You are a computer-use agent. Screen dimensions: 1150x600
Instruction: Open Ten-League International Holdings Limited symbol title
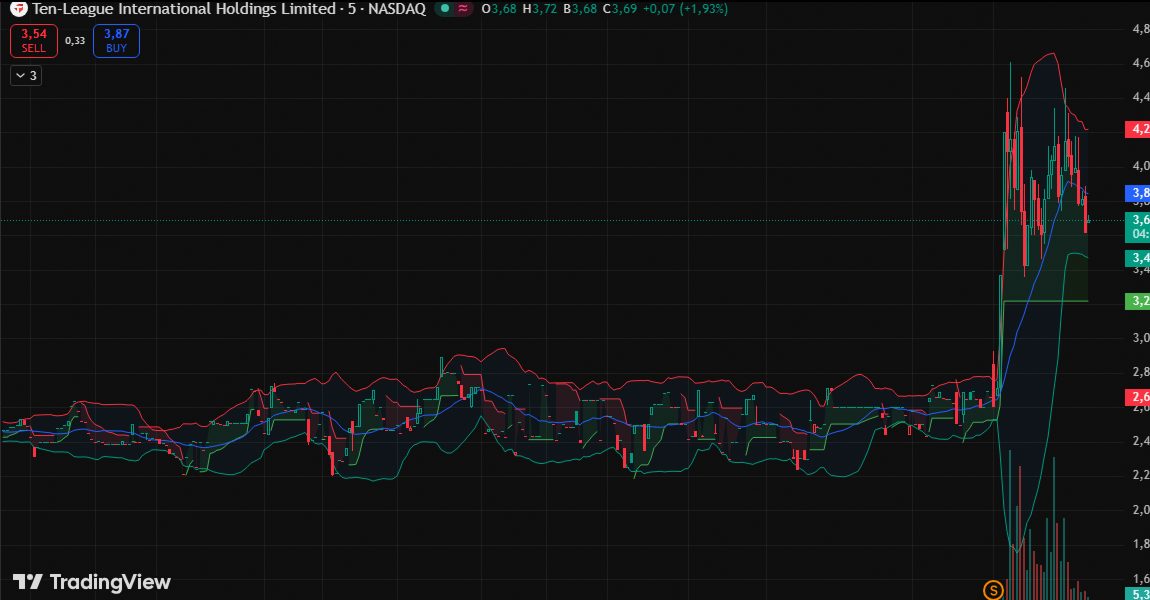point(183,9)
